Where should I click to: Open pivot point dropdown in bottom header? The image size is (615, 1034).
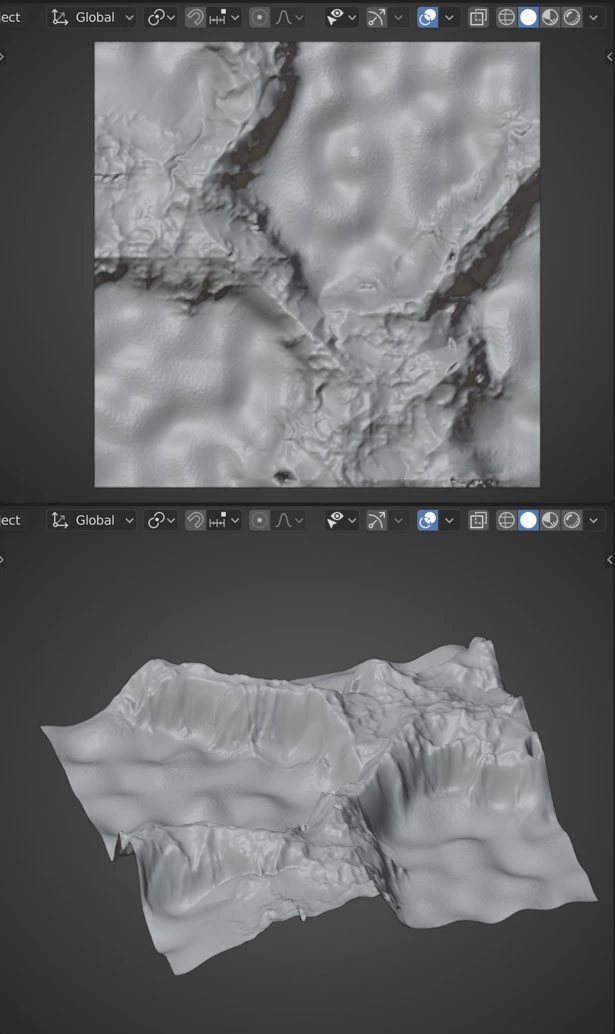point(161,520)
